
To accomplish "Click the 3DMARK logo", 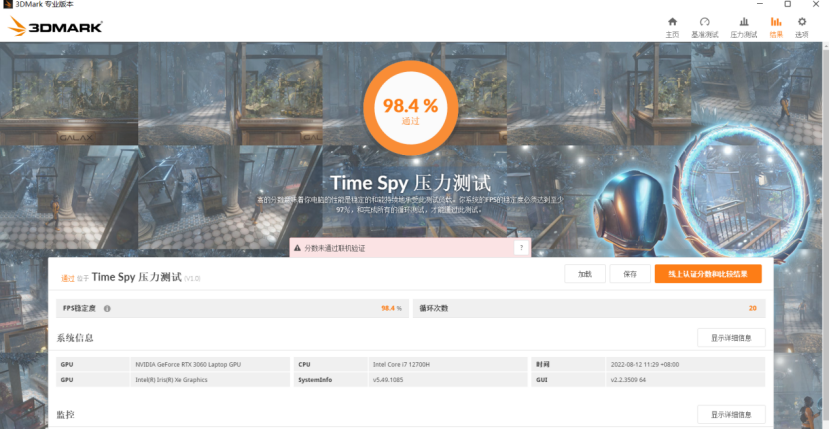I will click(56, 26).
